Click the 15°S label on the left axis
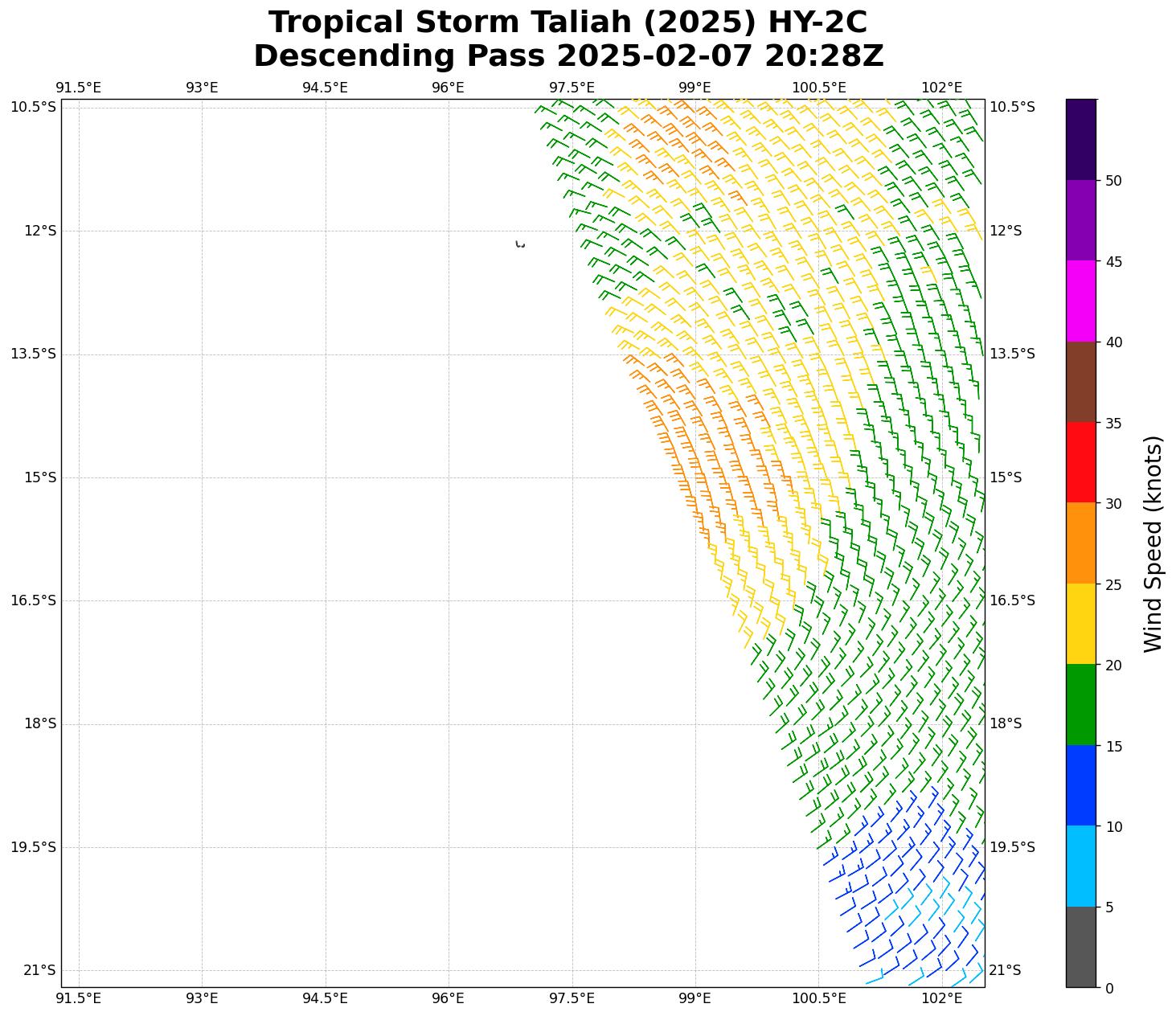 40,477
